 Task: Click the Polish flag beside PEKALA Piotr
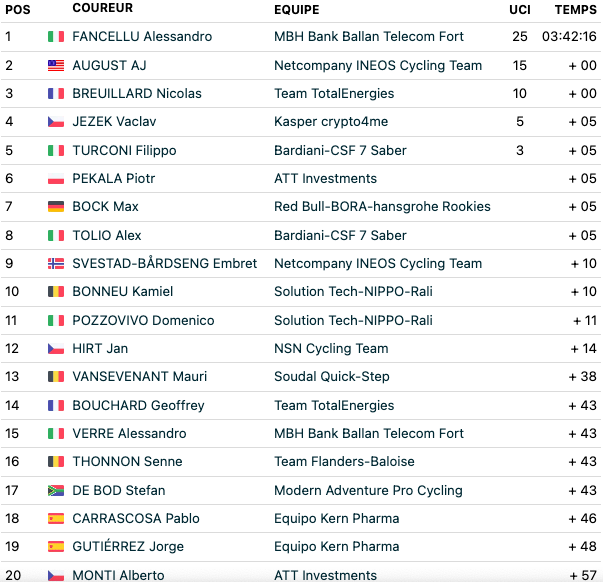(x=56, y=178)
